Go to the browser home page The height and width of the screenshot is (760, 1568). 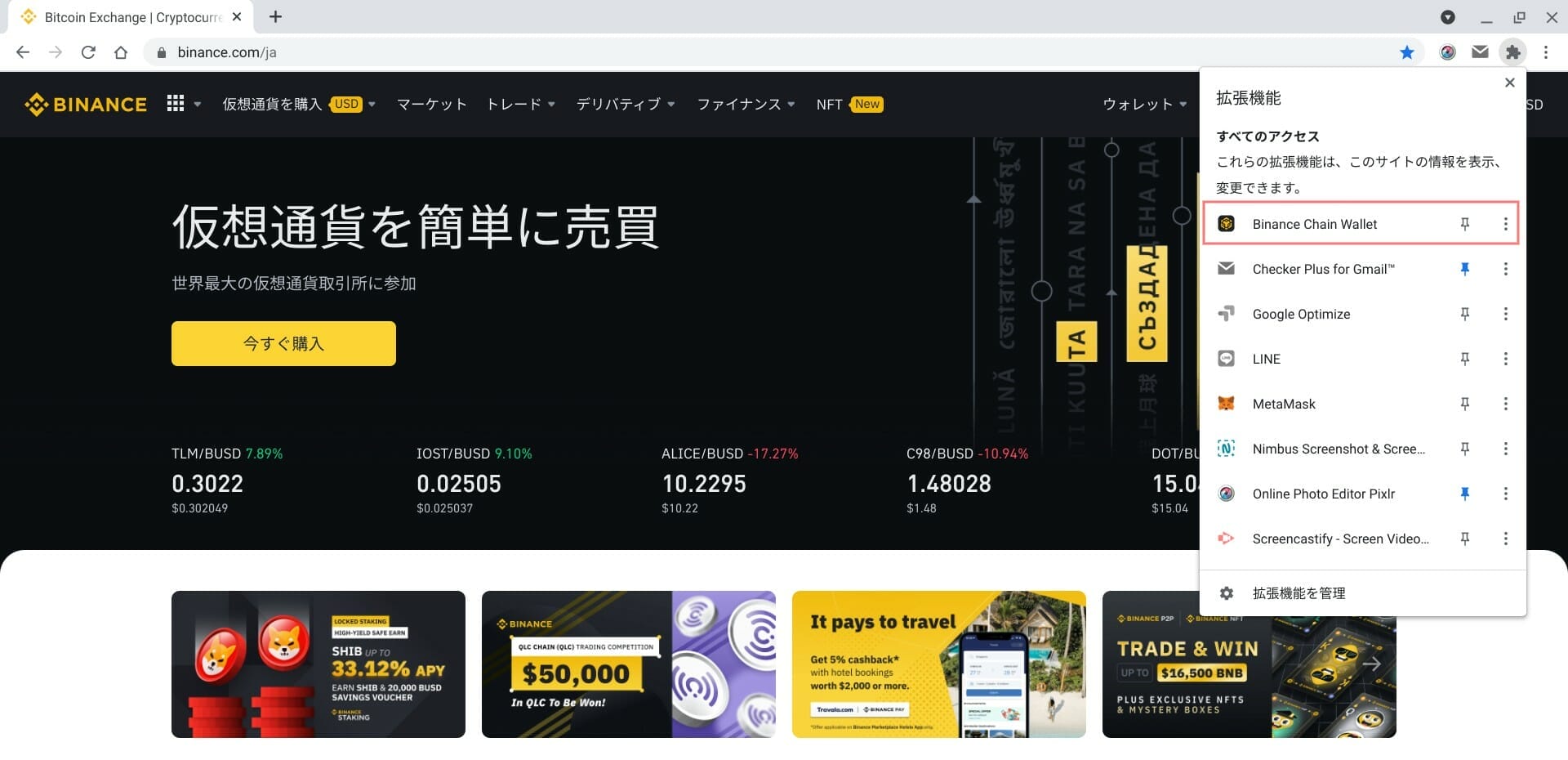121,52
